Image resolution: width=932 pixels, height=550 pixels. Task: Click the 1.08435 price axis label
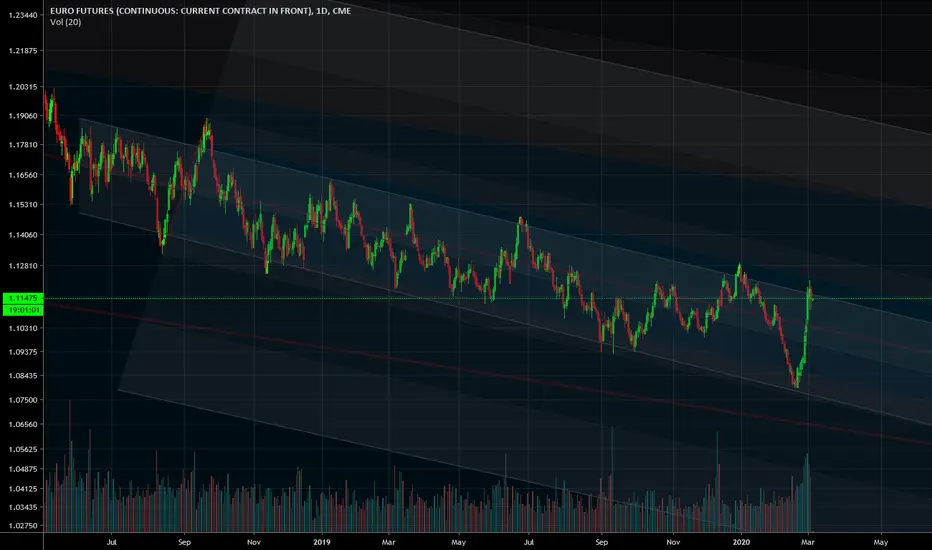[23, 375]
